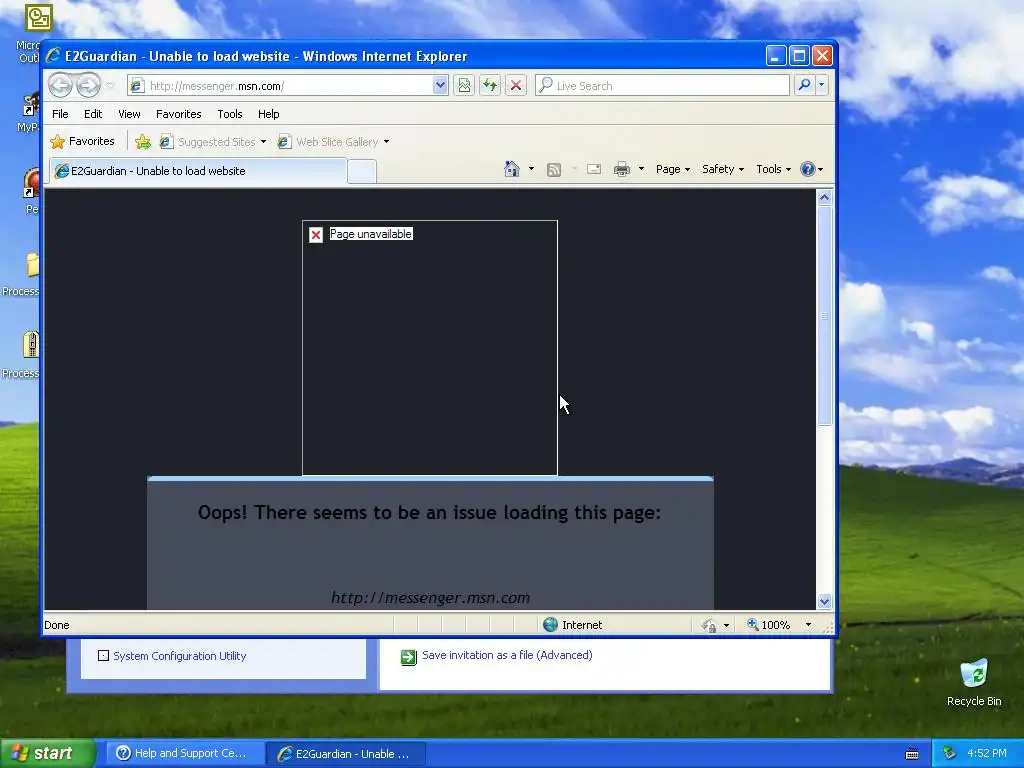This screenshot has height=768, width=1024.
Task: Click the Start button
Action: pos(46,753)
